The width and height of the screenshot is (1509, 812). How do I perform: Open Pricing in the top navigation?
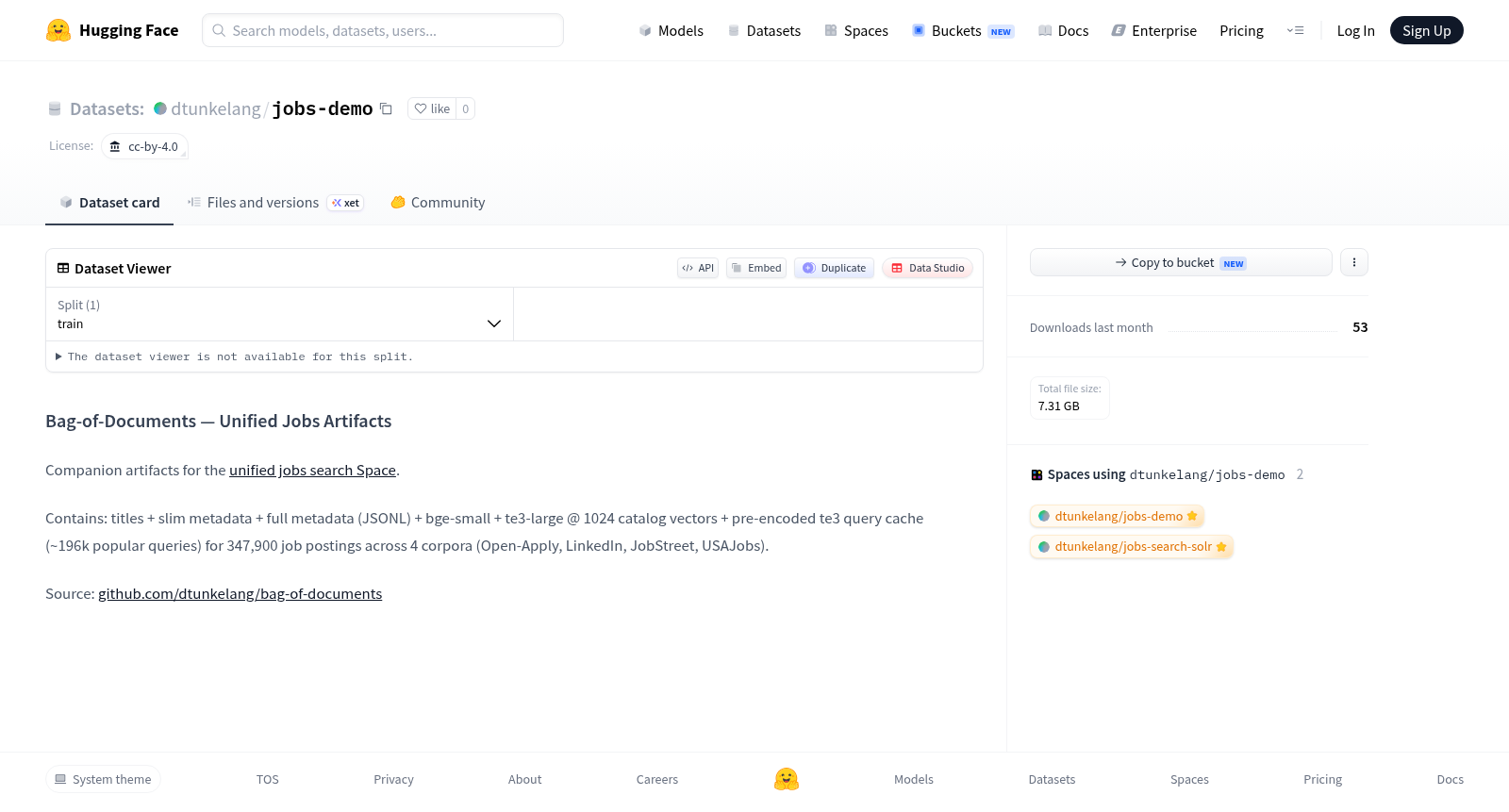coord(1241,30)
